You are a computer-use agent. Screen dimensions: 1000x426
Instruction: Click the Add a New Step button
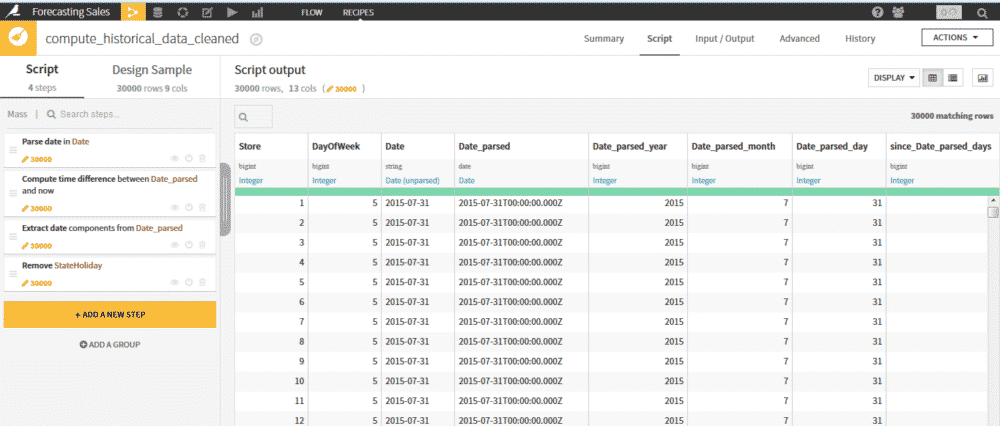point(110,314)
